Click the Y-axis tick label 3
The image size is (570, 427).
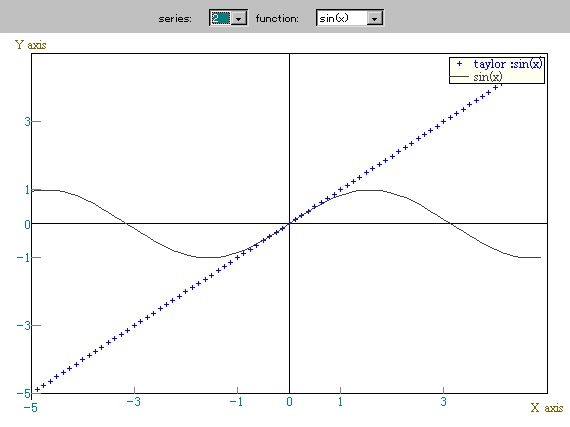coord(28,121)
